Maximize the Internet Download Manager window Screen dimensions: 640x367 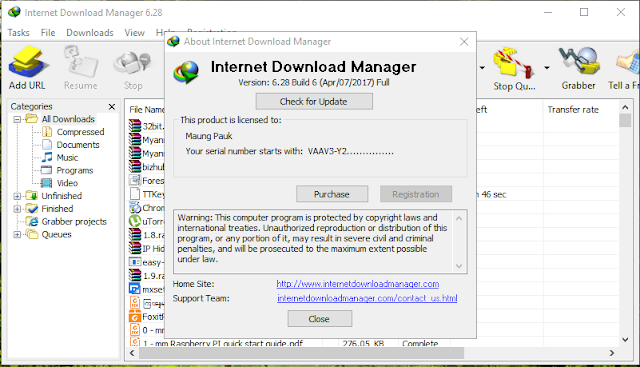[x=584, y=12]
